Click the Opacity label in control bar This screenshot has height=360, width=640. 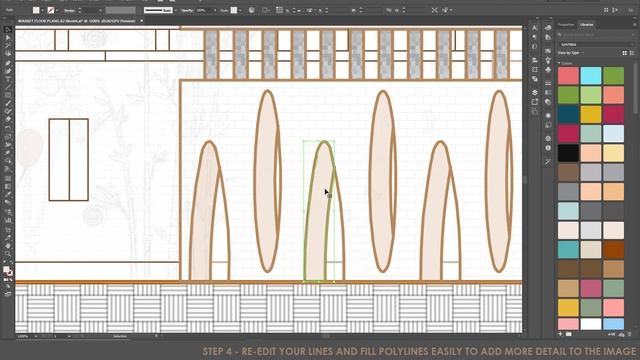click(x=187, y=10)
